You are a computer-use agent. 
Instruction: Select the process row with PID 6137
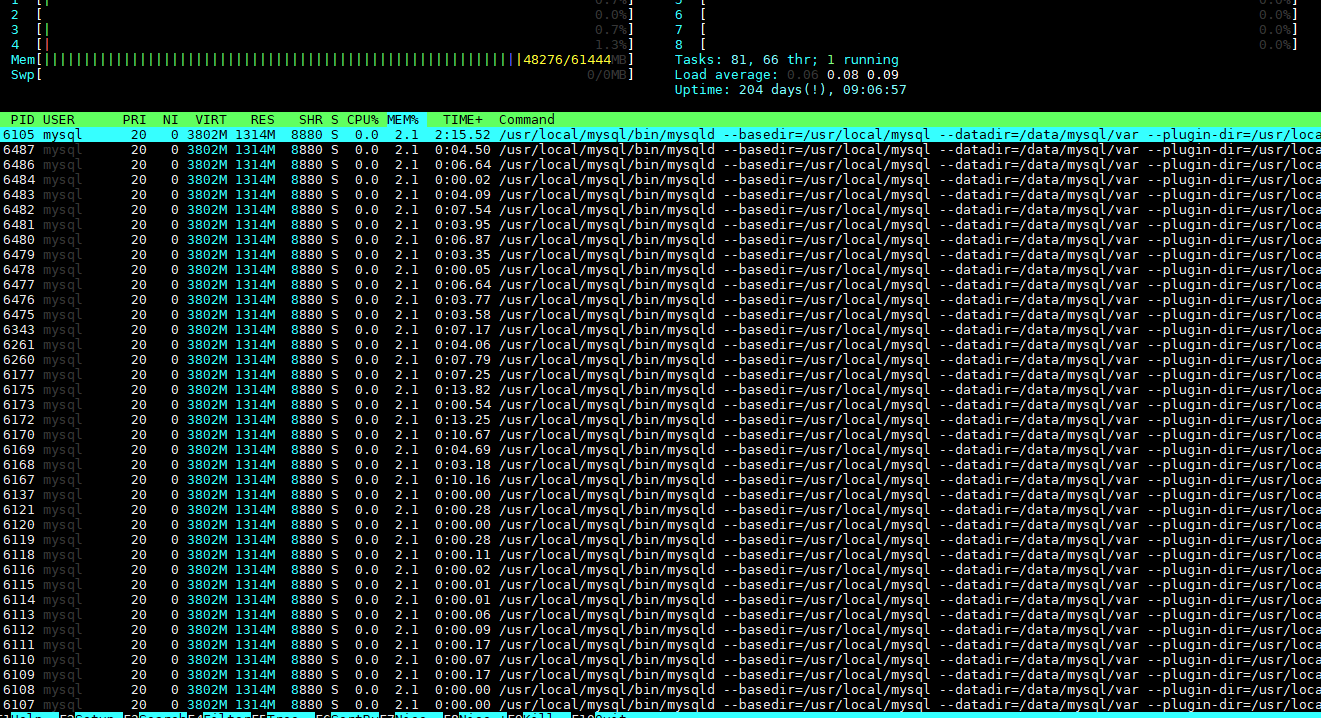coord(660,495)
